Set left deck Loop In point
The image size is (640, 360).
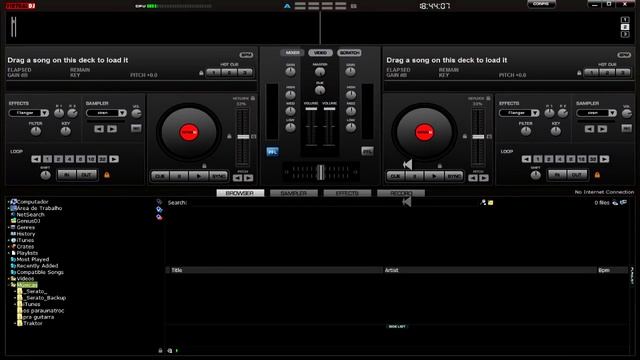pos(67,175)
